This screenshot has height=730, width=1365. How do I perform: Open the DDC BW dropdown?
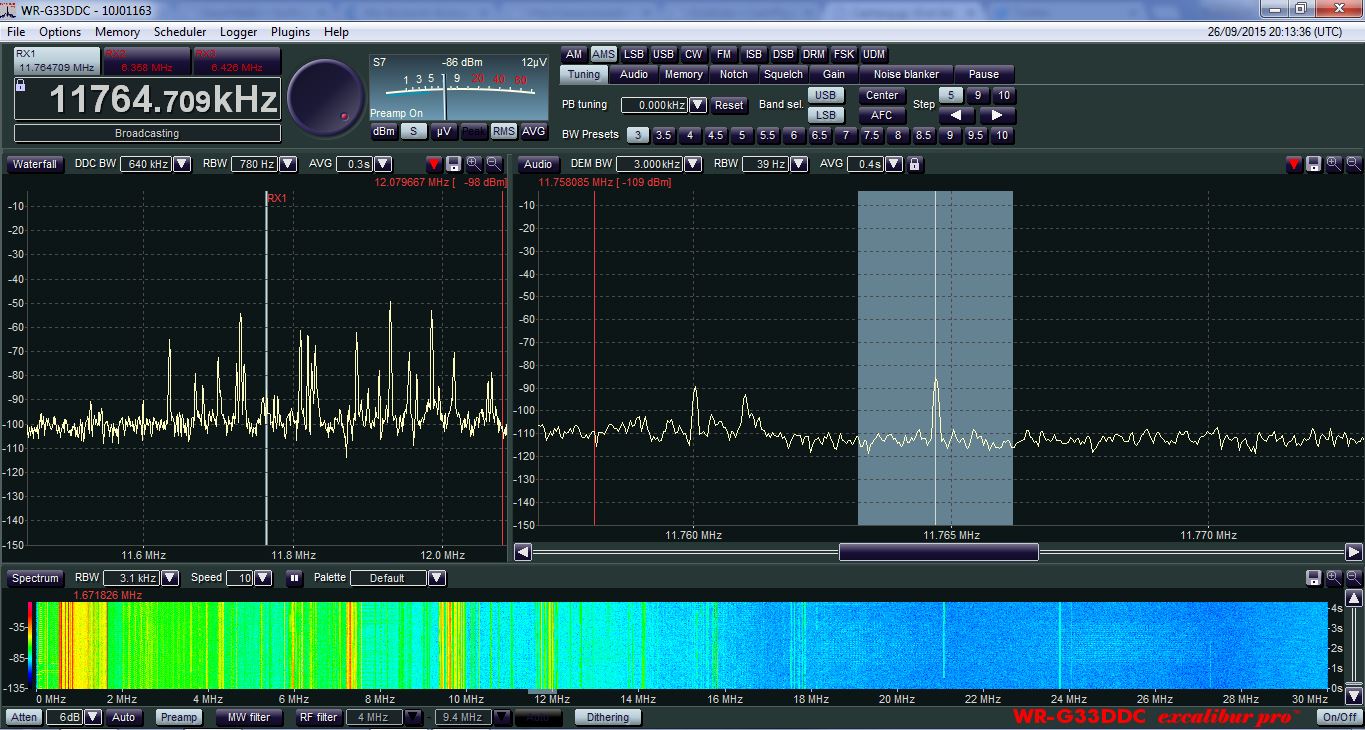pyautogui.click(x=182, y=164)
